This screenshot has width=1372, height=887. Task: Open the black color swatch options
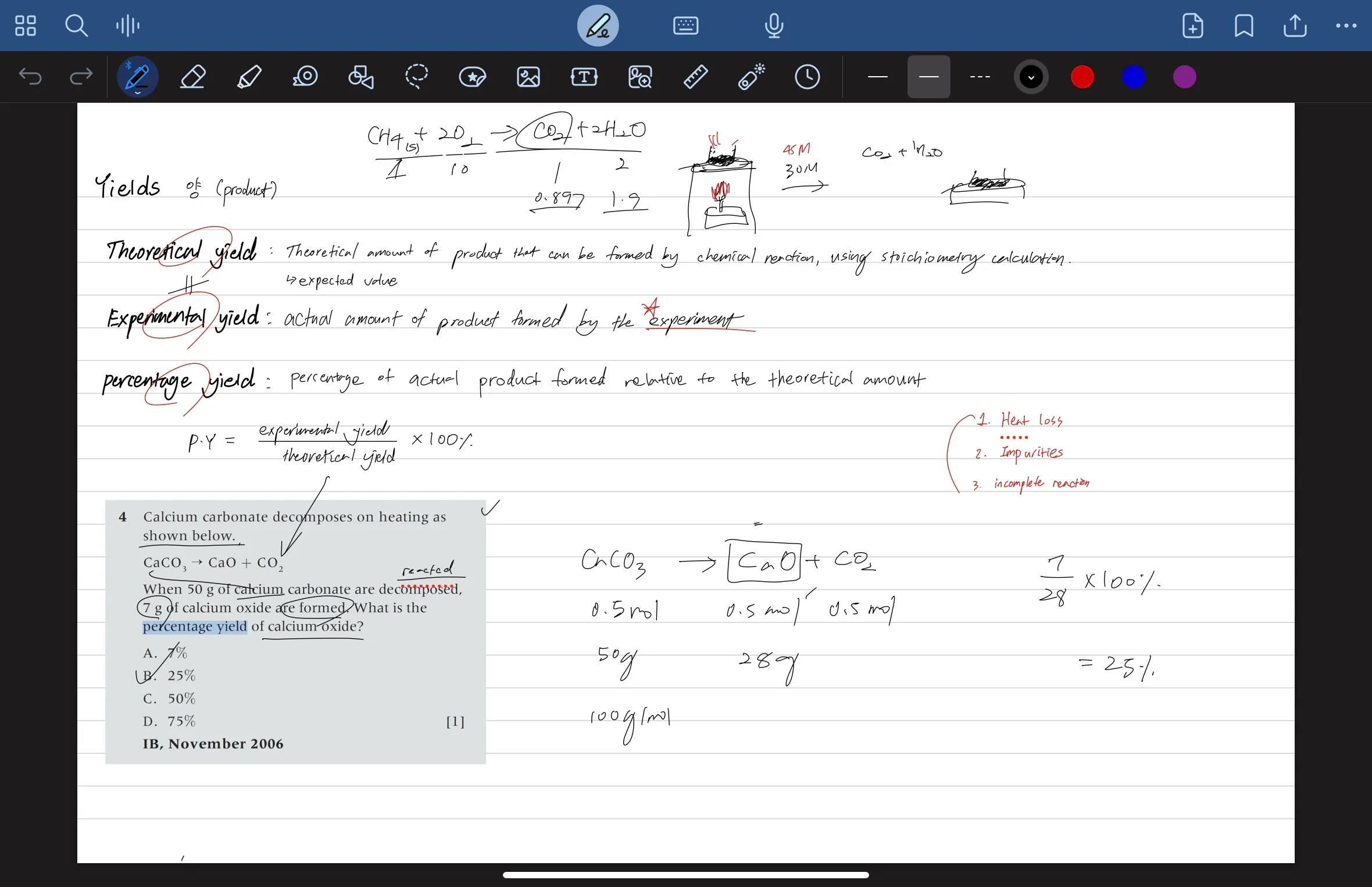pyautogui.click(x=1031, y=77)
